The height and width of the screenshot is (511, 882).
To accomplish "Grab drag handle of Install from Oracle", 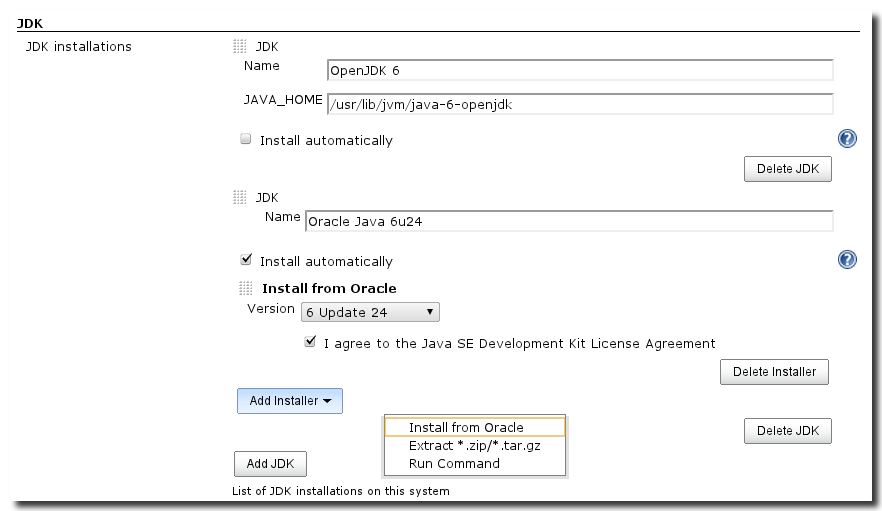I will click(x=246, y=288).
